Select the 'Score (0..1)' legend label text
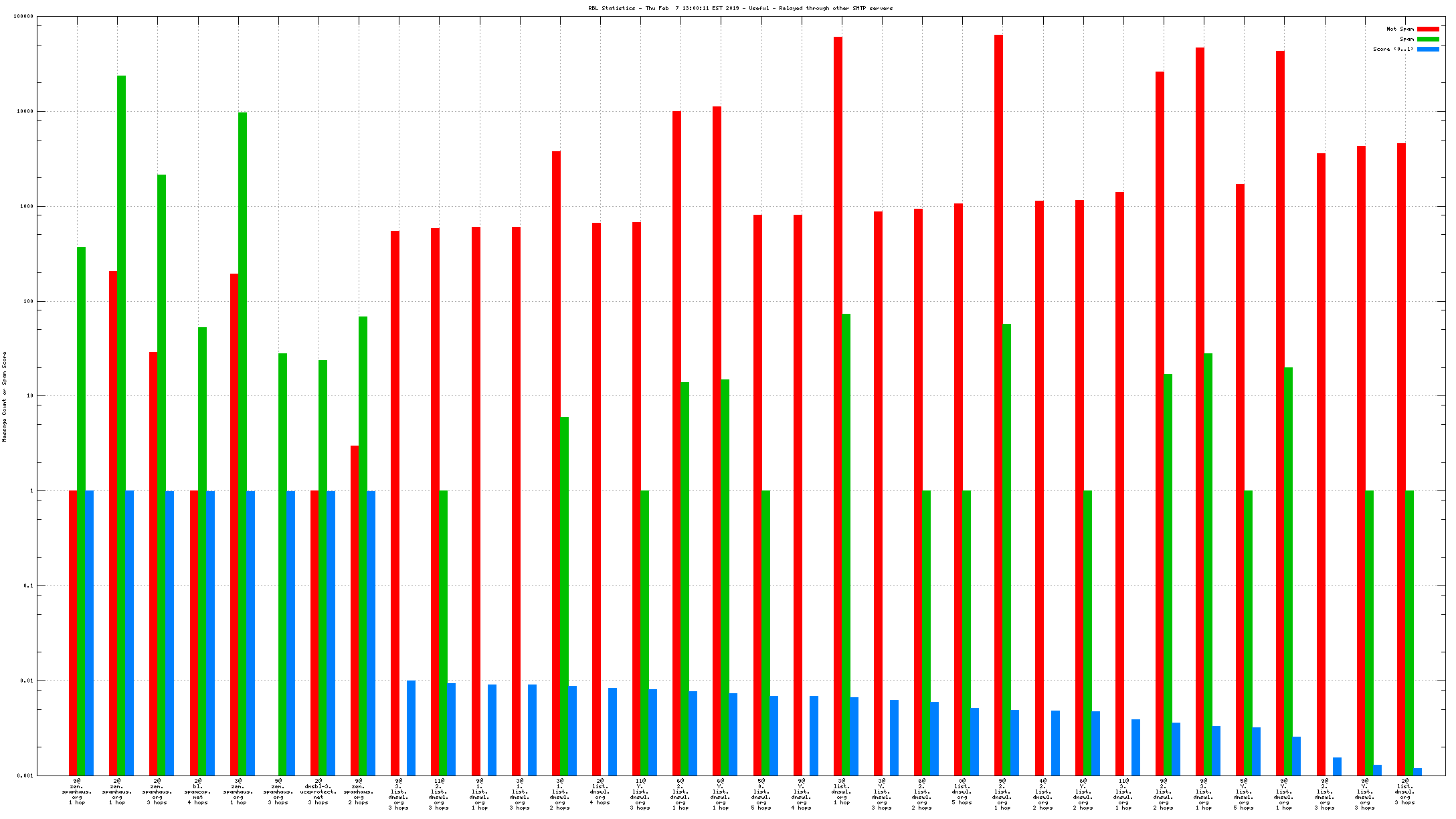This screenshot has height=819, width=1456. [x=1393, y=49]
